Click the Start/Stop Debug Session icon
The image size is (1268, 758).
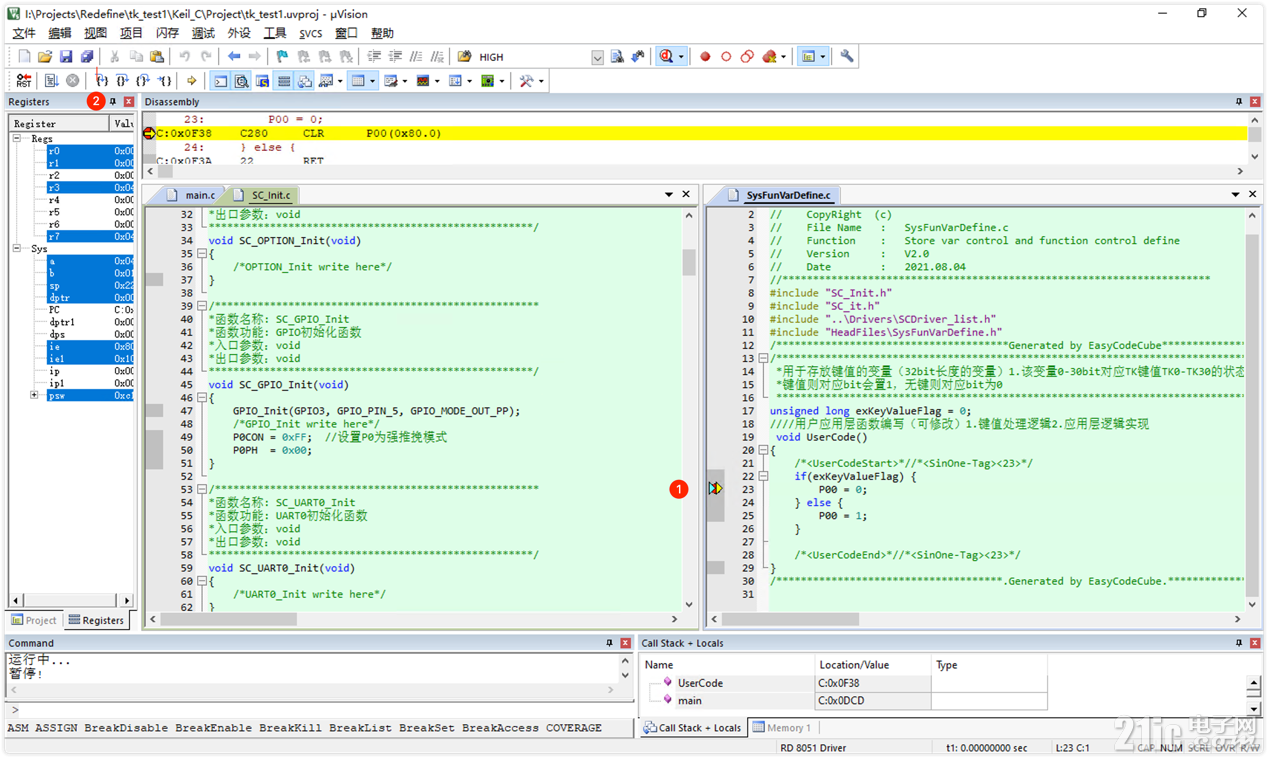coord(666,57)
